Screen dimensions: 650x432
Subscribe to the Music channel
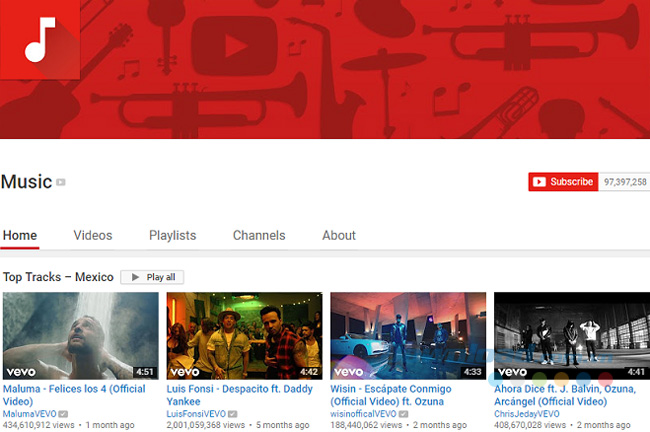click(x=563, y=182)
